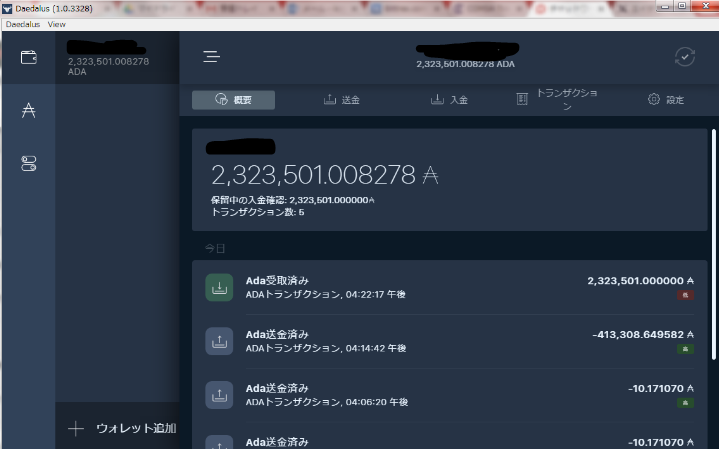Screen dimensions: 719x449
Task: Click the Daedalus app icon in title bar
Action: [x=7, y=9]
